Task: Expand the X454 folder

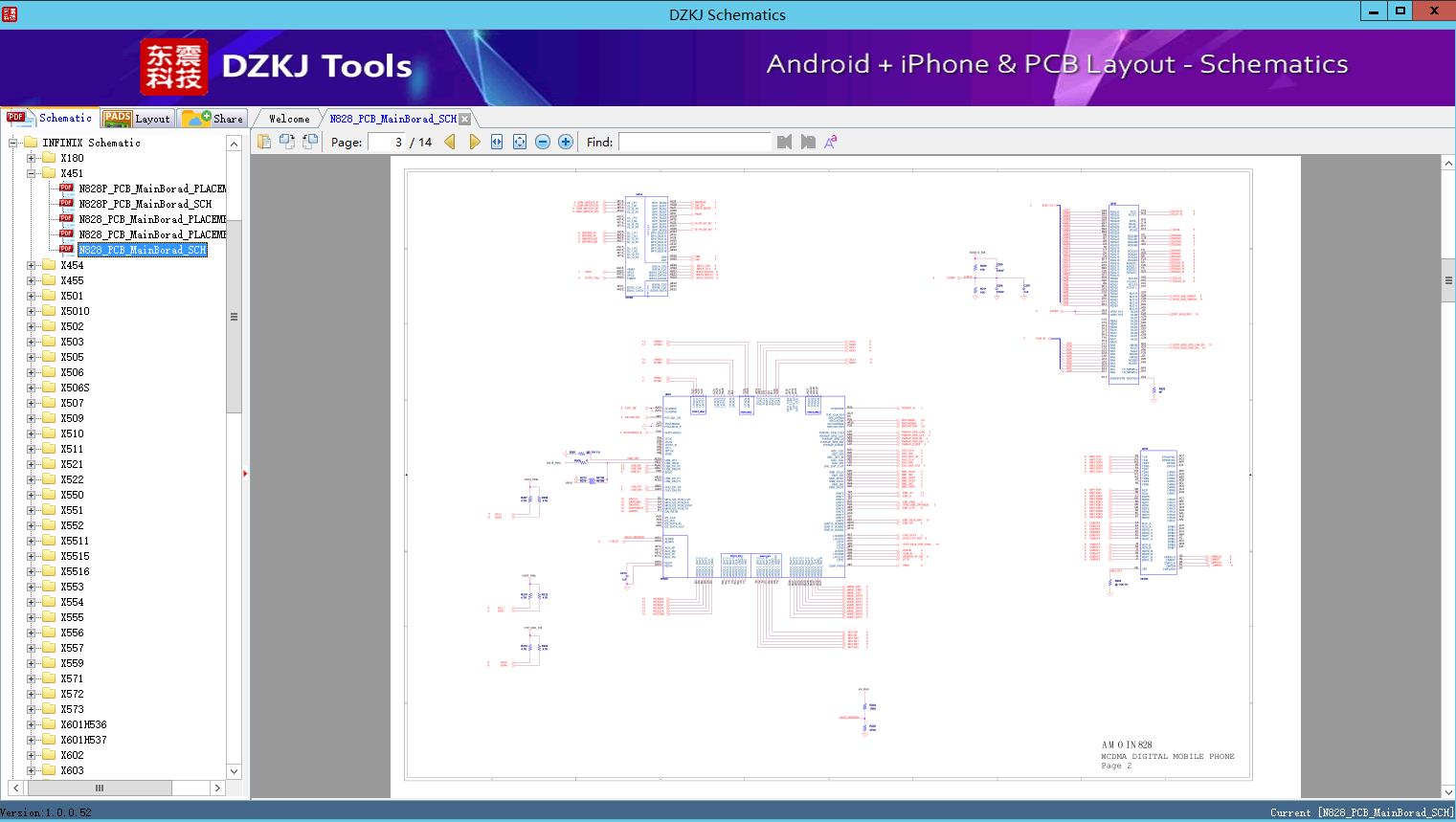Action: (x=32, y=265)
